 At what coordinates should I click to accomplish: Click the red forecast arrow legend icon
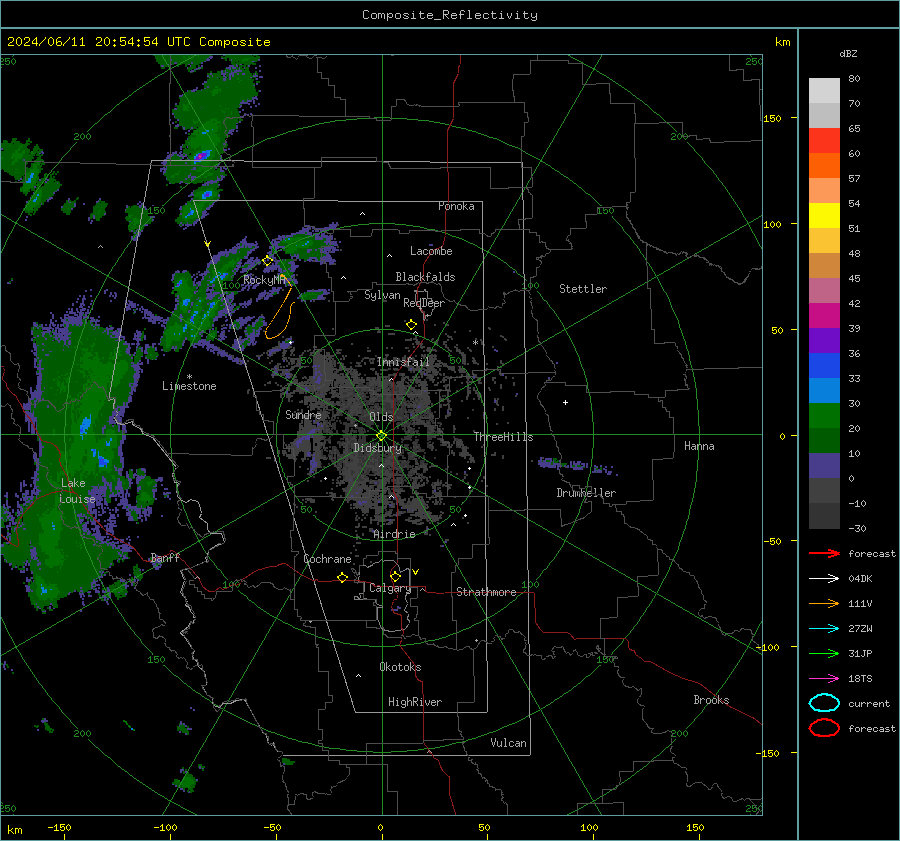click(824, 553)
